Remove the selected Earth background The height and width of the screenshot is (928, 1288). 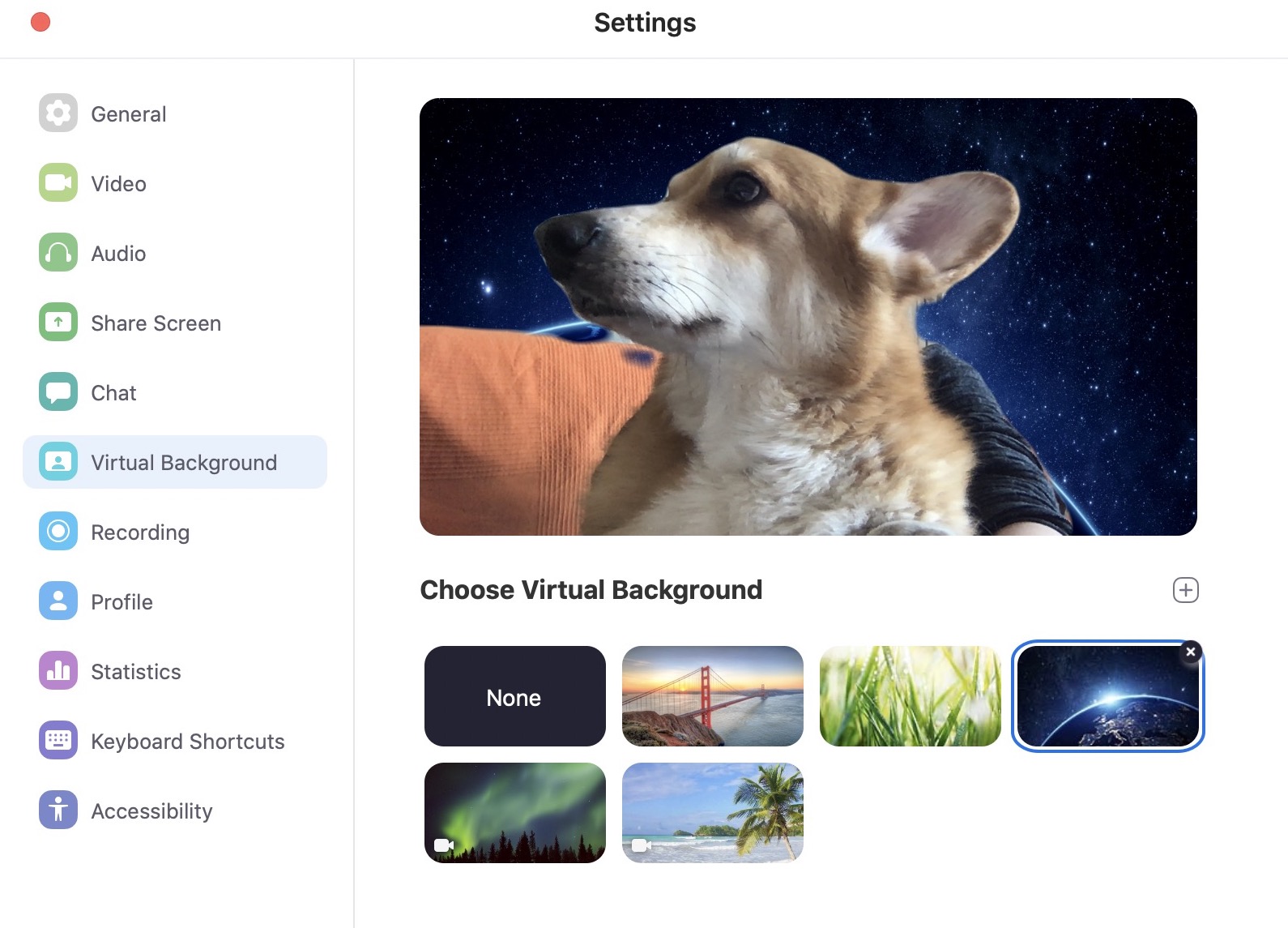click(x=1190, y=652)
